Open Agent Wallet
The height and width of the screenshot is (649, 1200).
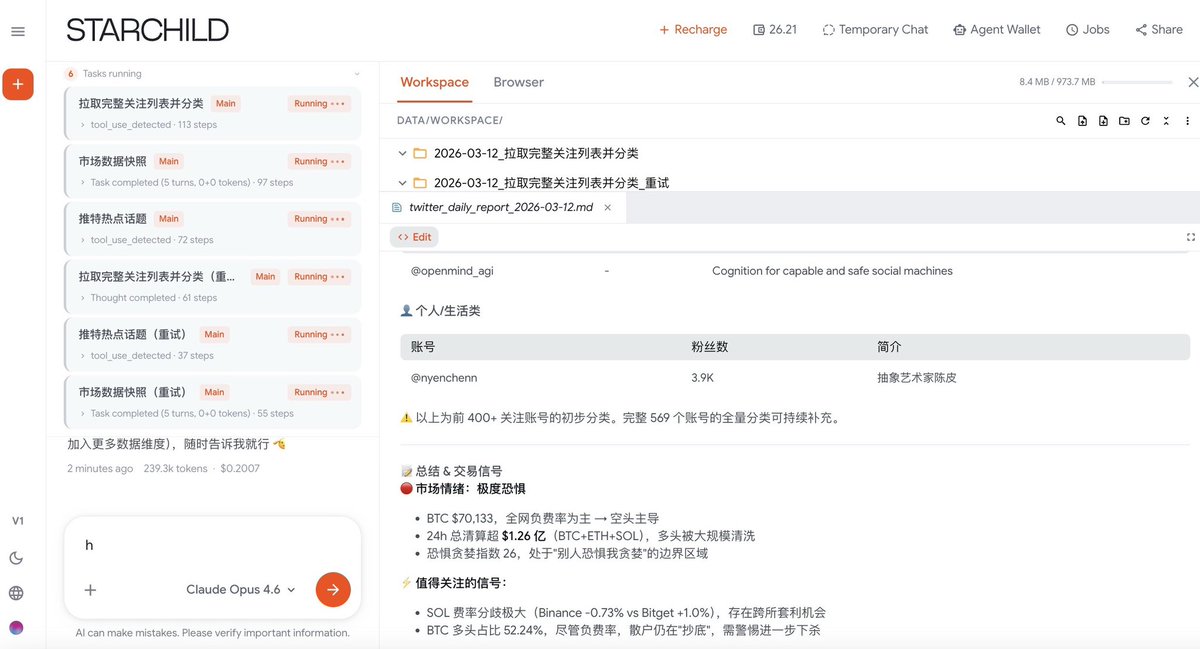pos(997,30)
